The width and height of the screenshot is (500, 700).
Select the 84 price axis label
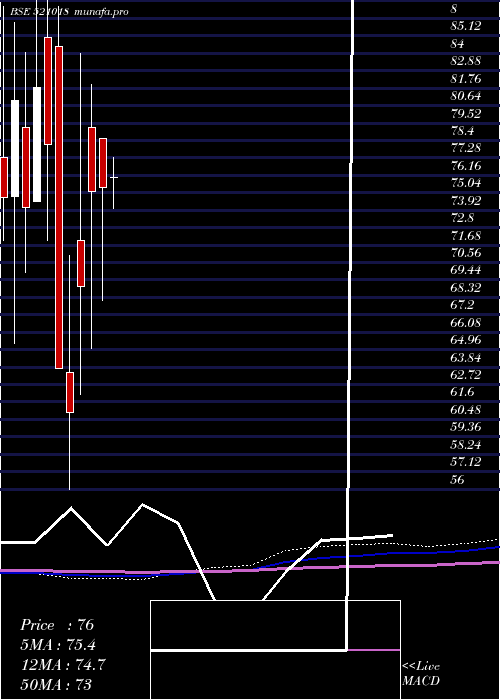tap(457, 44)
